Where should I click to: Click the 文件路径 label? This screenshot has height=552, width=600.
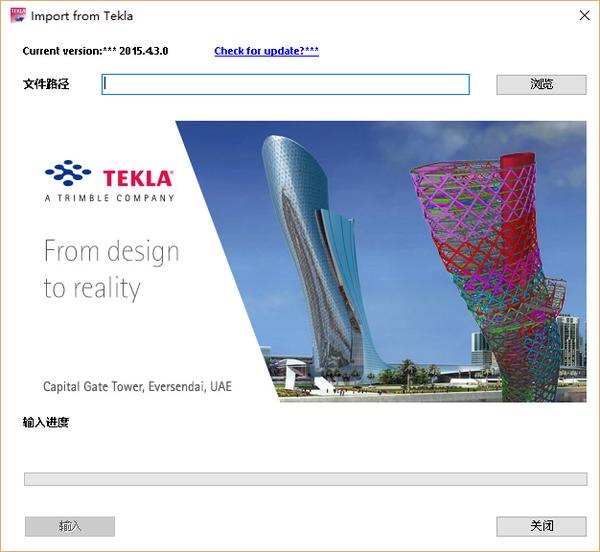pos(46,84)
